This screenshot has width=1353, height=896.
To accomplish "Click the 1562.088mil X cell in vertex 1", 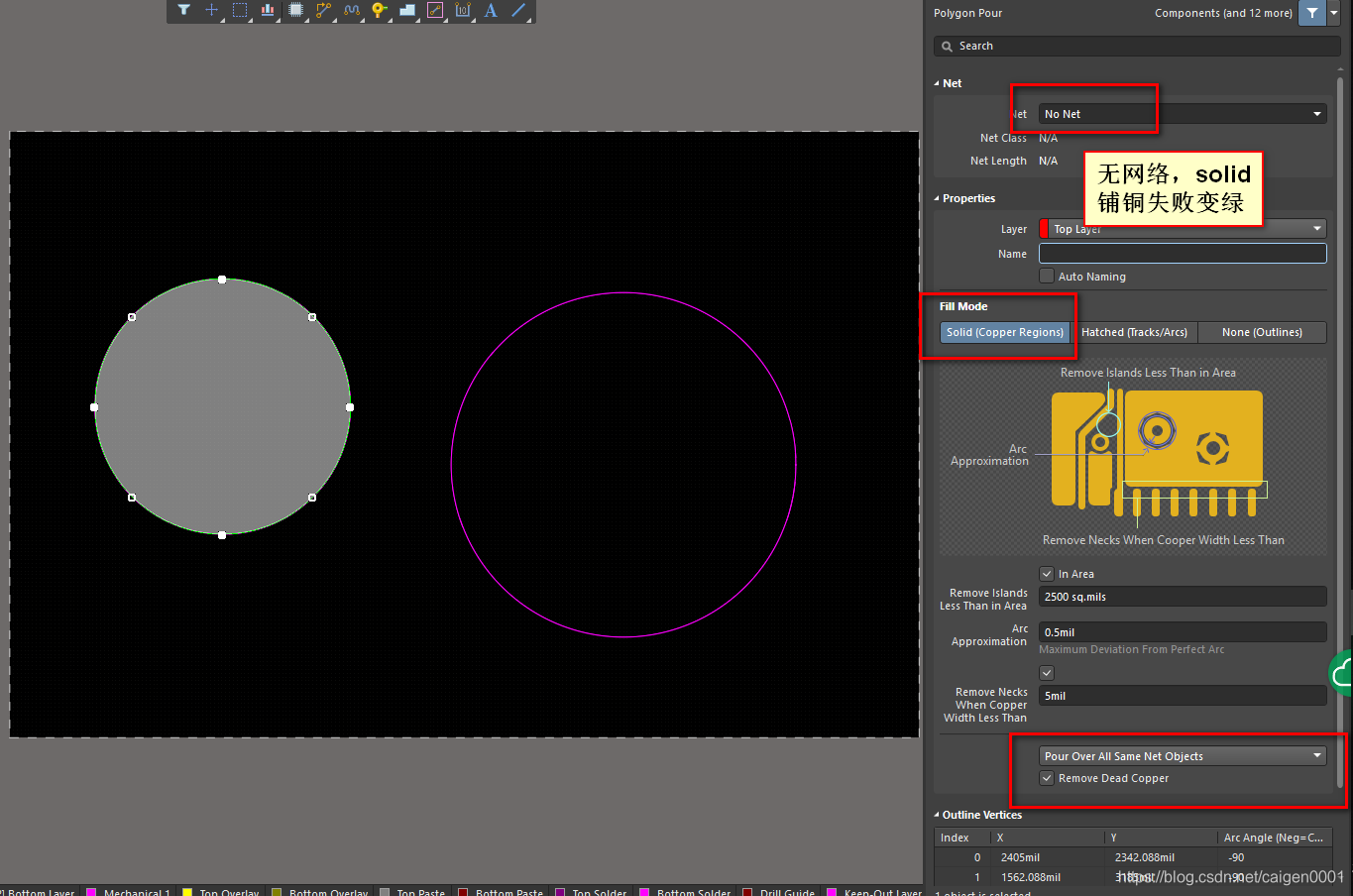I will pyautogui.click(x=1049, y=877).
